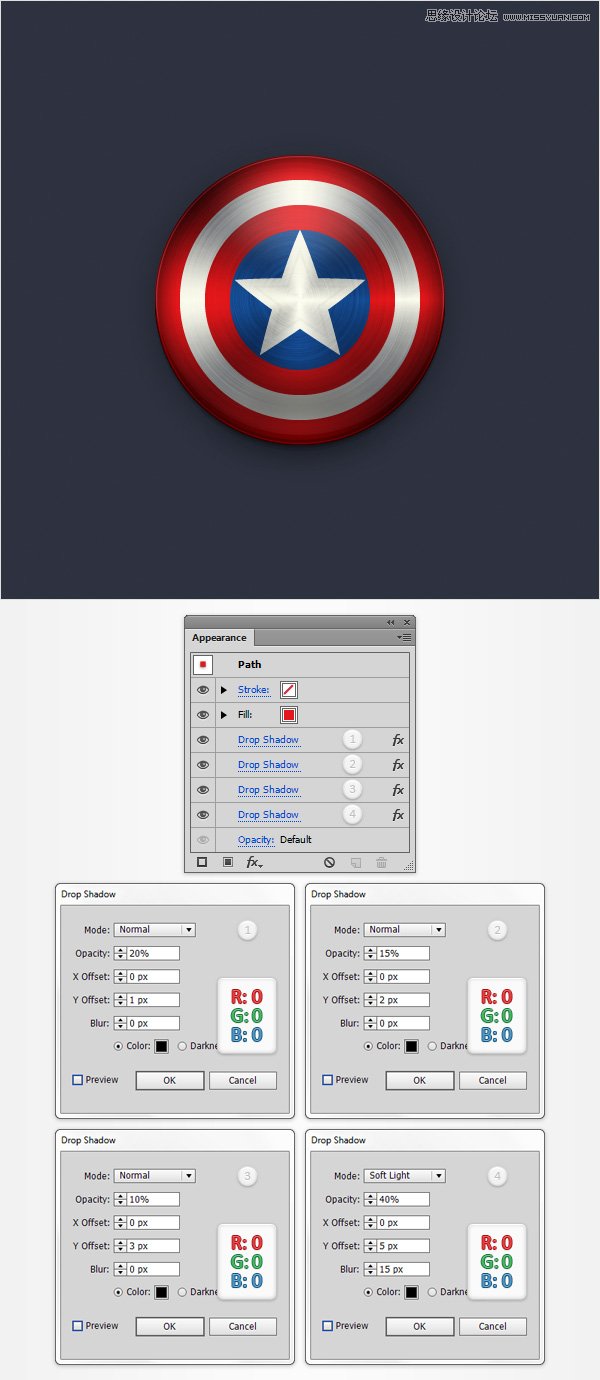Select the Appearance panel tab
The image size is (600, 1380).
click(x=220, y=638)
